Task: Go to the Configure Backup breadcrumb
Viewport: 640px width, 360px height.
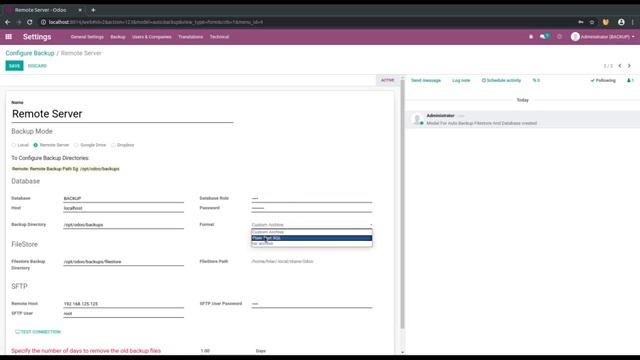Action: 30,53
